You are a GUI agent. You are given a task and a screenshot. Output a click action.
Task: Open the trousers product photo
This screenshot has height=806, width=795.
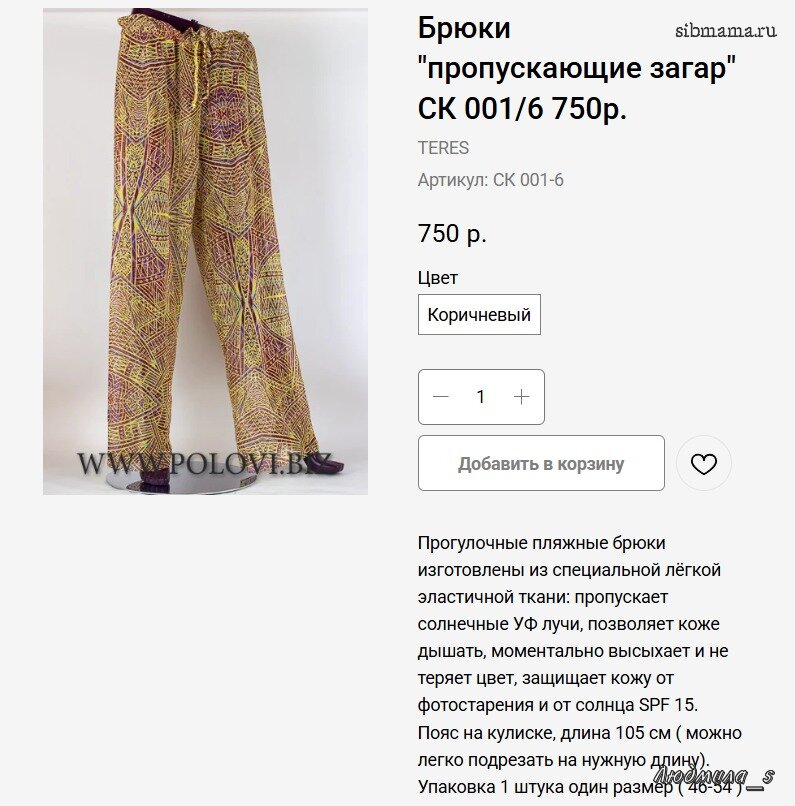[206, 251]
